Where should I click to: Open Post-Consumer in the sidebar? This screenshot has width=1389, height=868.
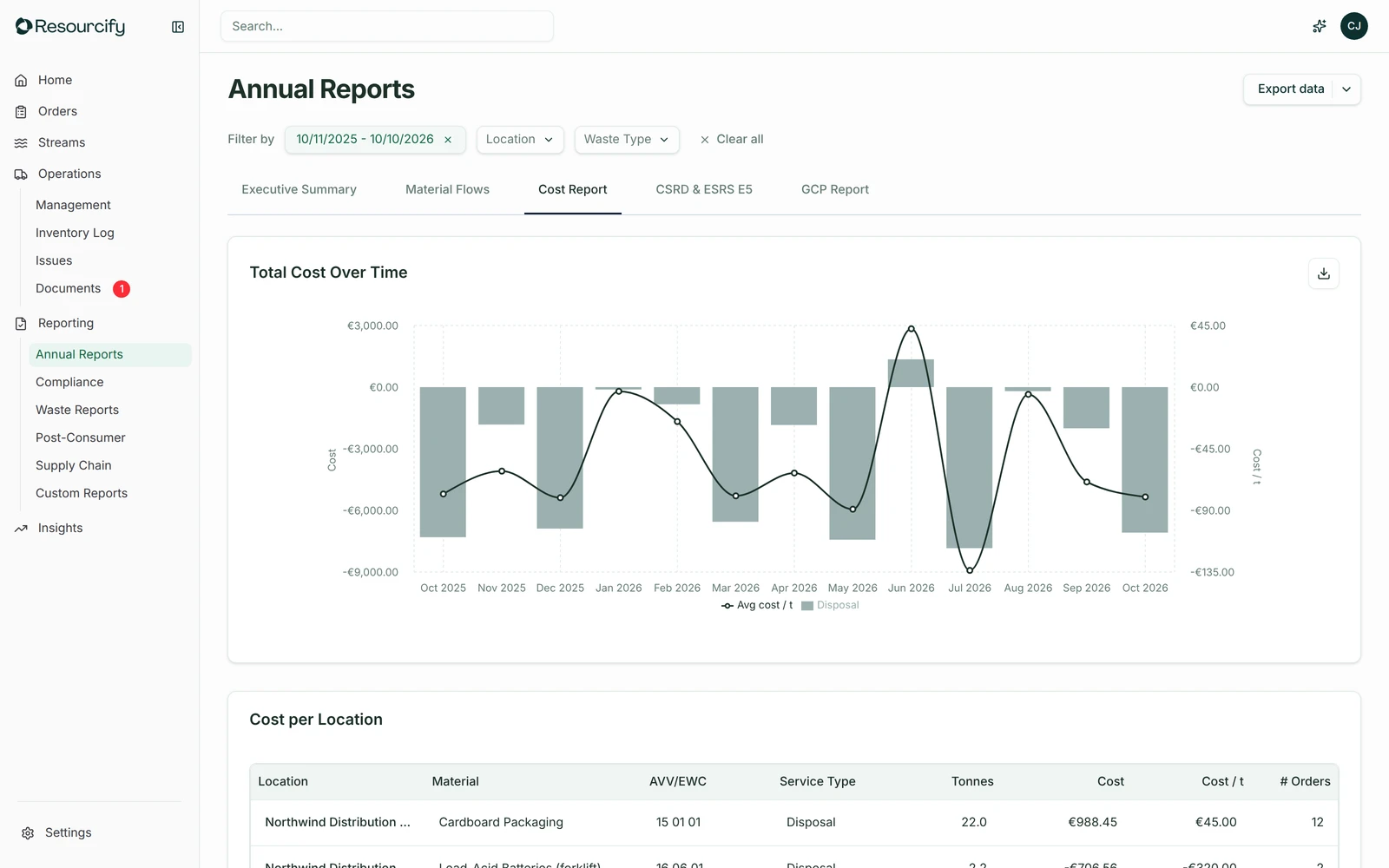coord(110,437)
